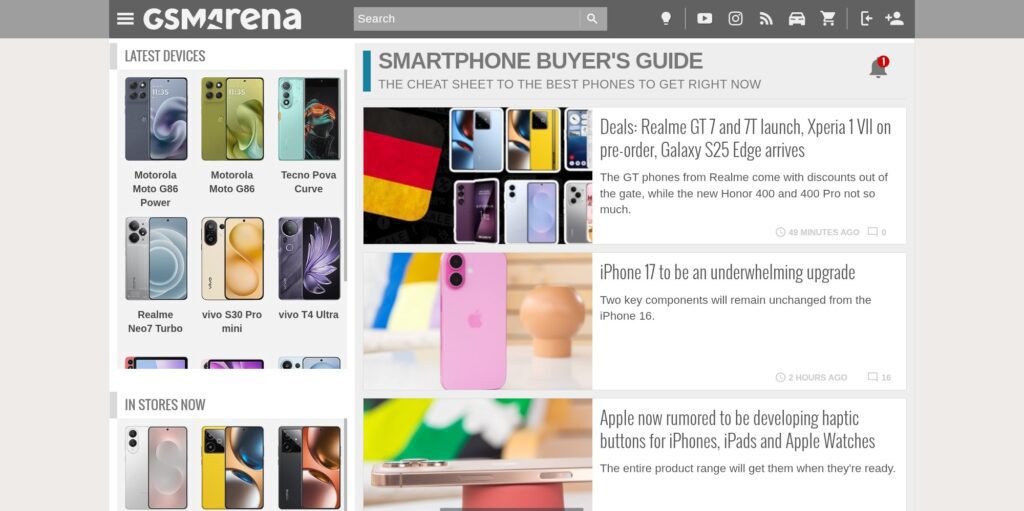Click the latest devices list scrollbar

click(345, 175)
